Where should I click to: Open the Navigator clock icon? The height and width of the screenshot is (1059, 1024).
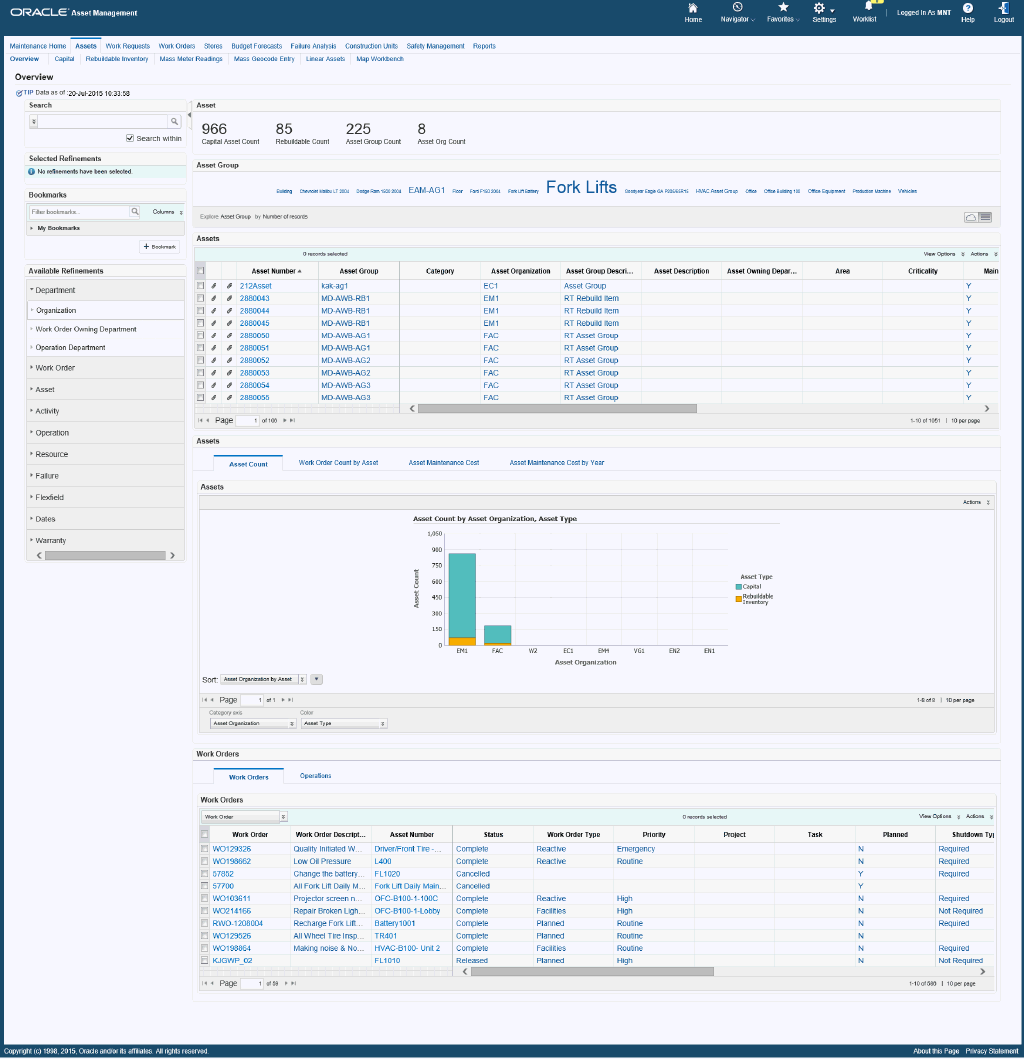pos(737,7)
